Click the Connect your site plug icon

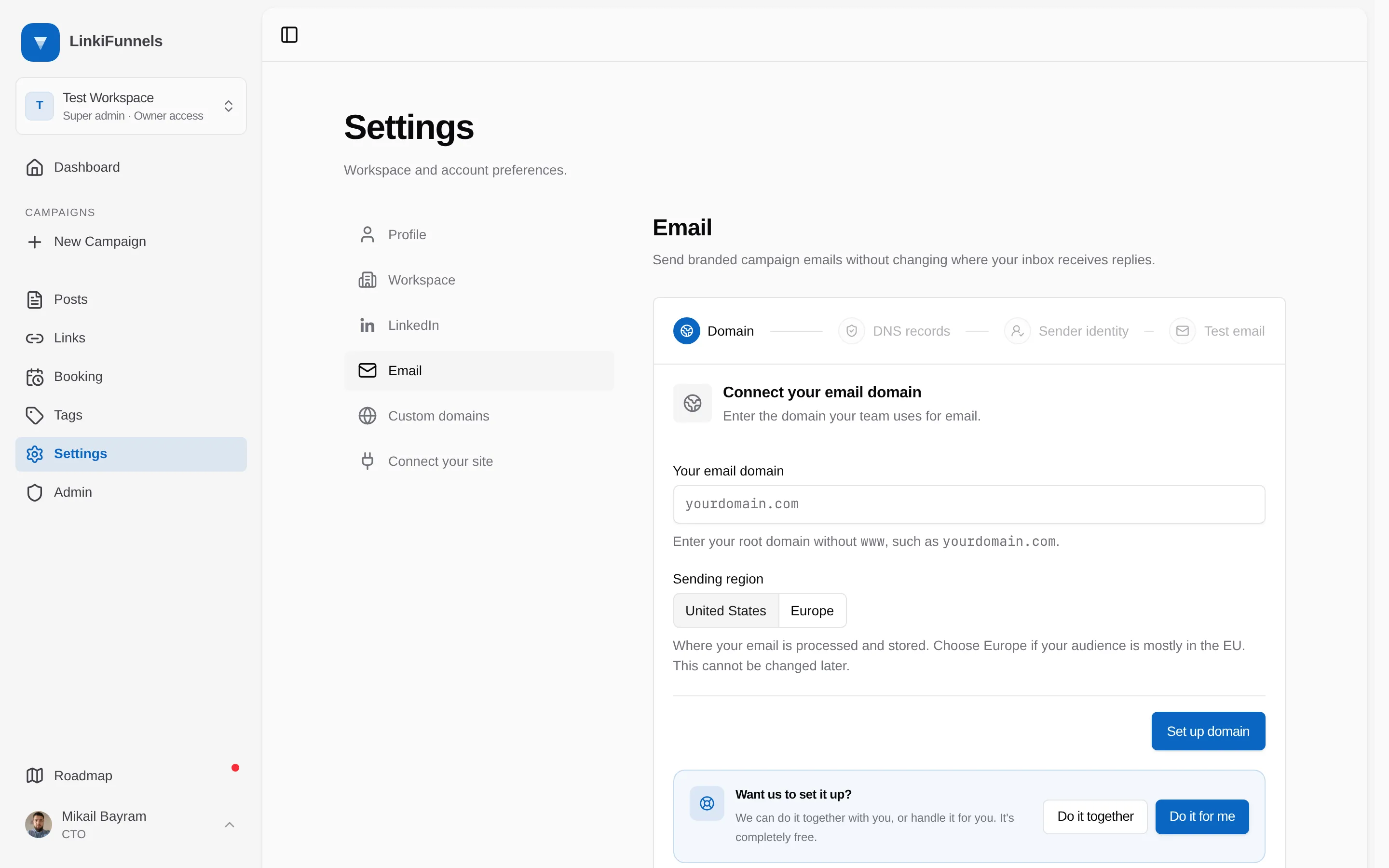click(x=368, y=461)
